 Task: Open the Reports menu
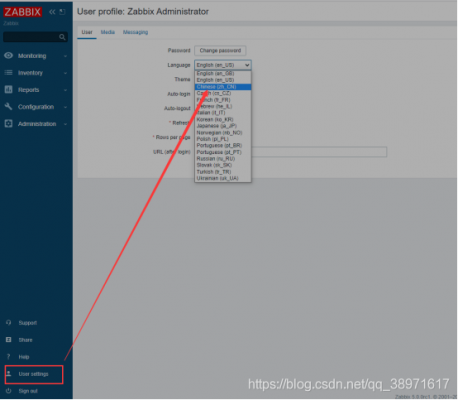[29, 90]
